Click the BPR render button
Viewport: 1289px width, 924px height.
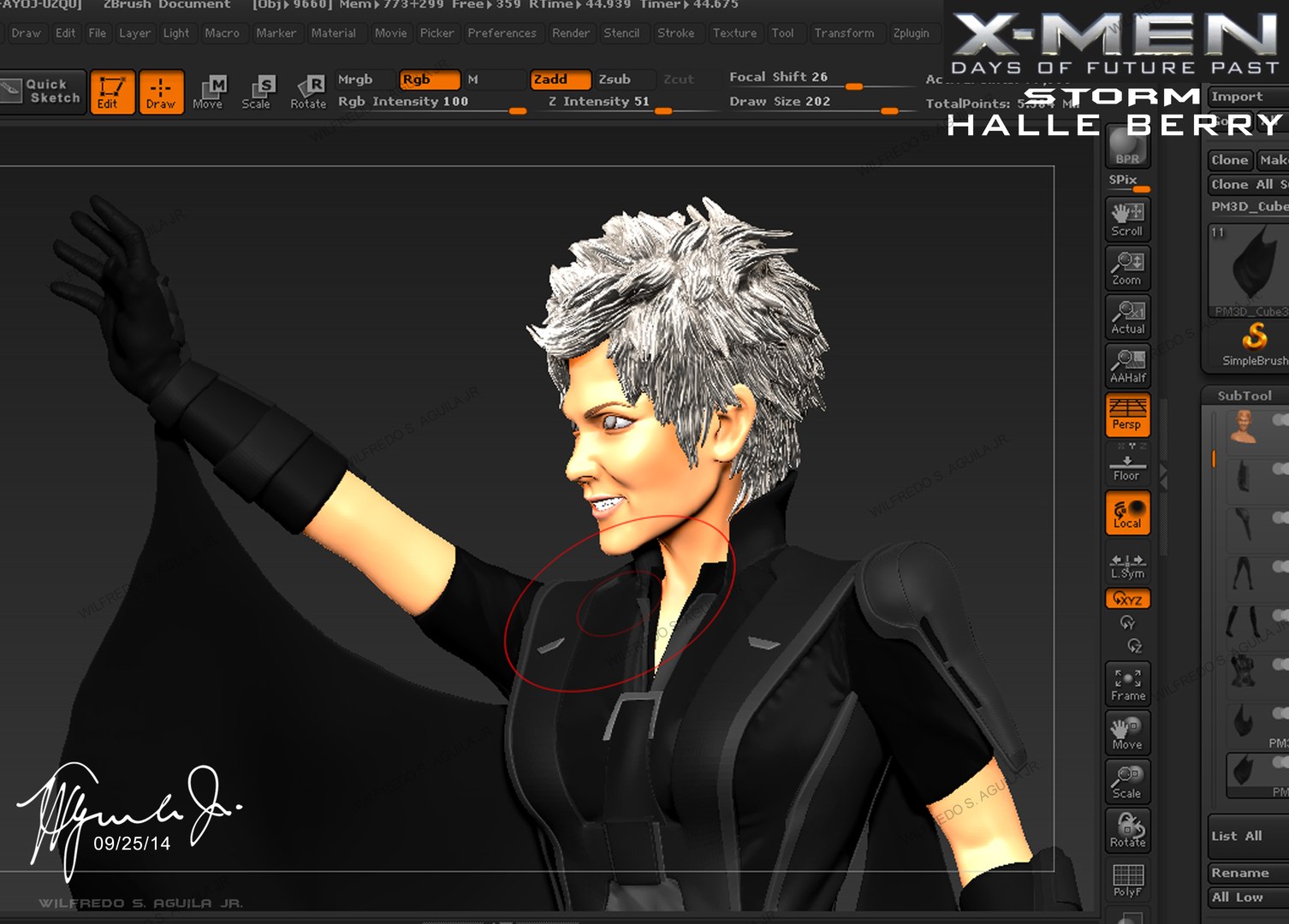click(1127, 145)
